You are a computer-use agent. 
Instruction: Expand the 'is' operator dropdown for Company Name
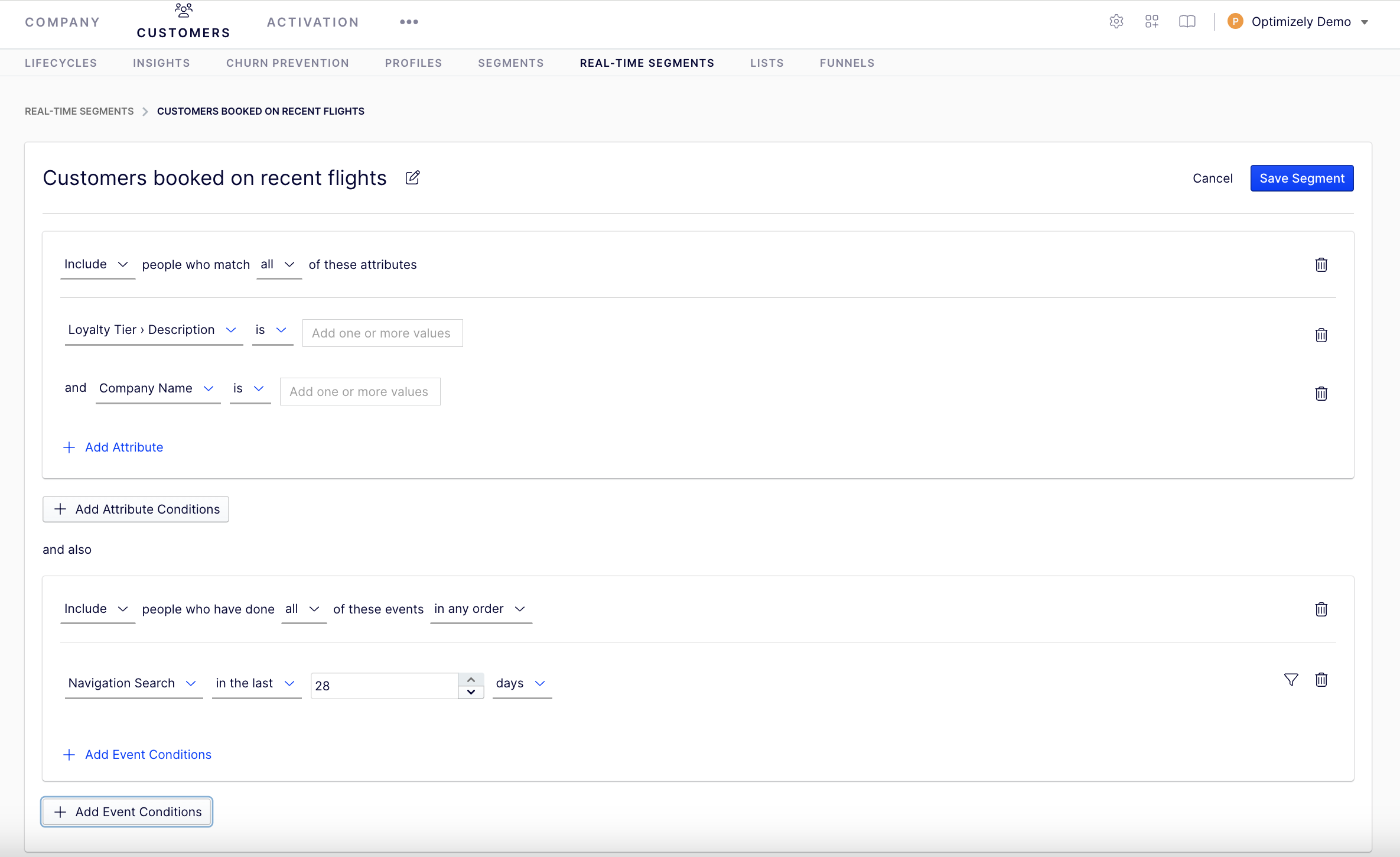pos(248,391)
